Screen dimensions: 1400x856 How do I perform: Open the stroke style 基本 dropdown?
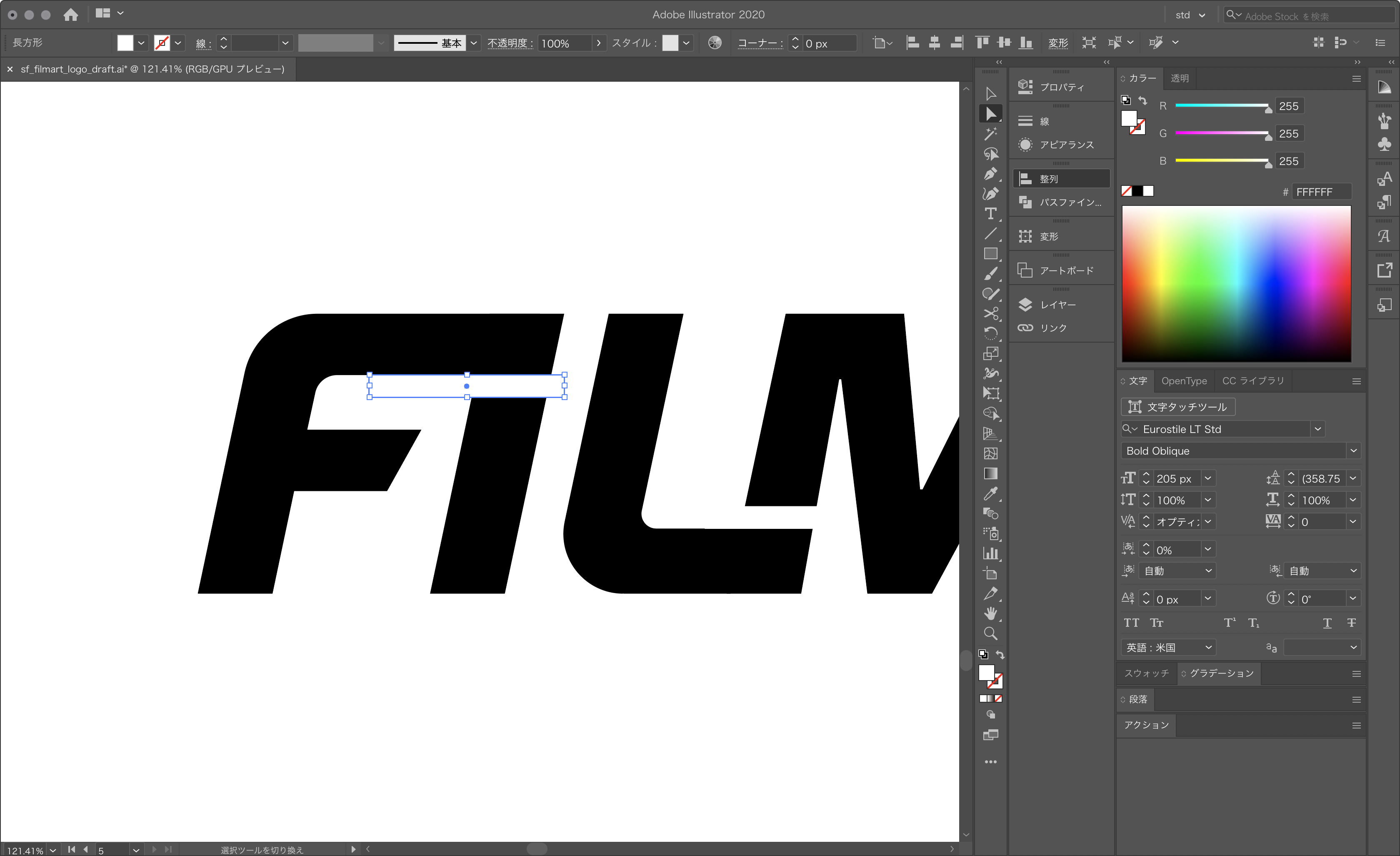pyautogui.click(x=473, y=43)
